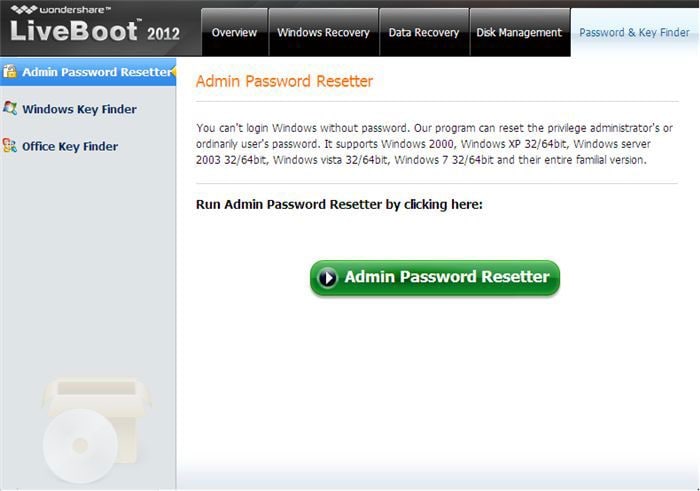Click the lock icon beside Admin Password Resetter
Screen dimensions: 700x491
pos(9,72)
